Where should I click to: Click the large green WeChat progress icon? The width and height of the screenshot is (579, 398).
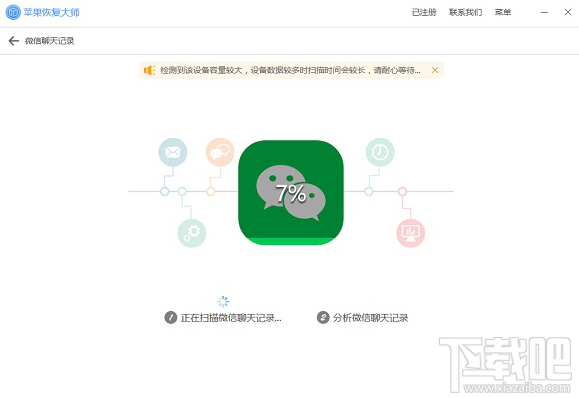(x=291, y=192)
